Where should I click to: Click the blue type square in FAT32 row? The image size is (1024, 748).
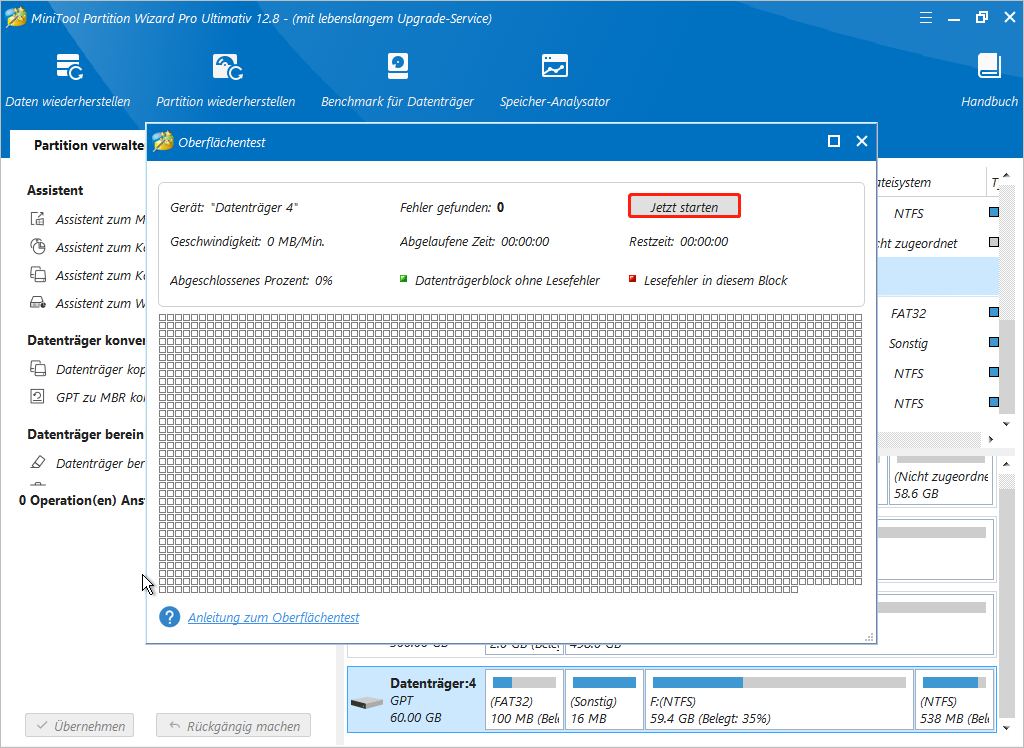(x=994, y=313)
